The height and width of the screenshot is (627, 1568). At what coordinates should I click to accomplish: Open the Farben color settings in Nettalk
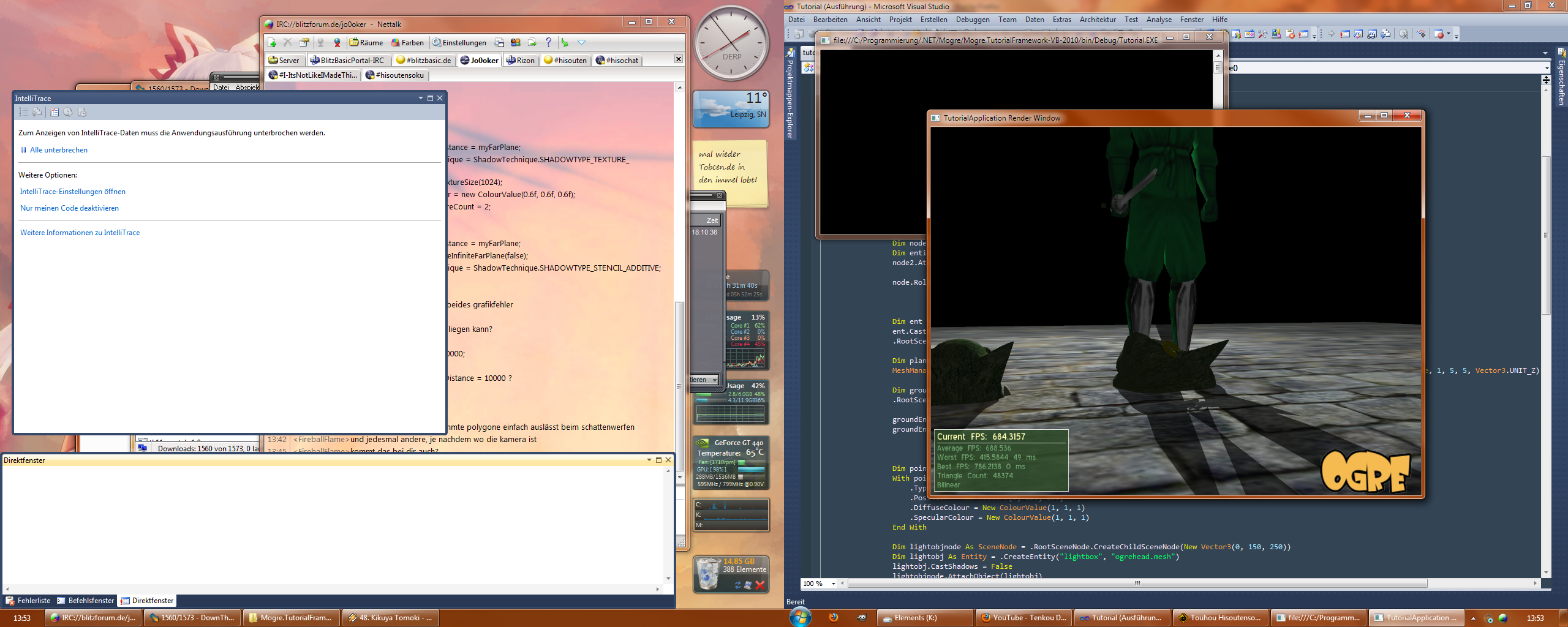[407, 43]
